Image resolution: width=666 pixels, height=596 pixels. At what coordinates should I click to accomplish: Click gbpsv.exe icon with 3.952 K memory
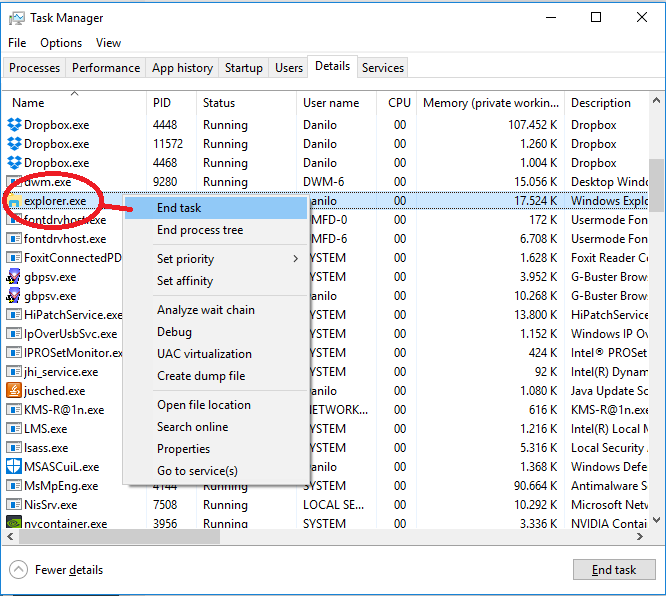(14, 277)
